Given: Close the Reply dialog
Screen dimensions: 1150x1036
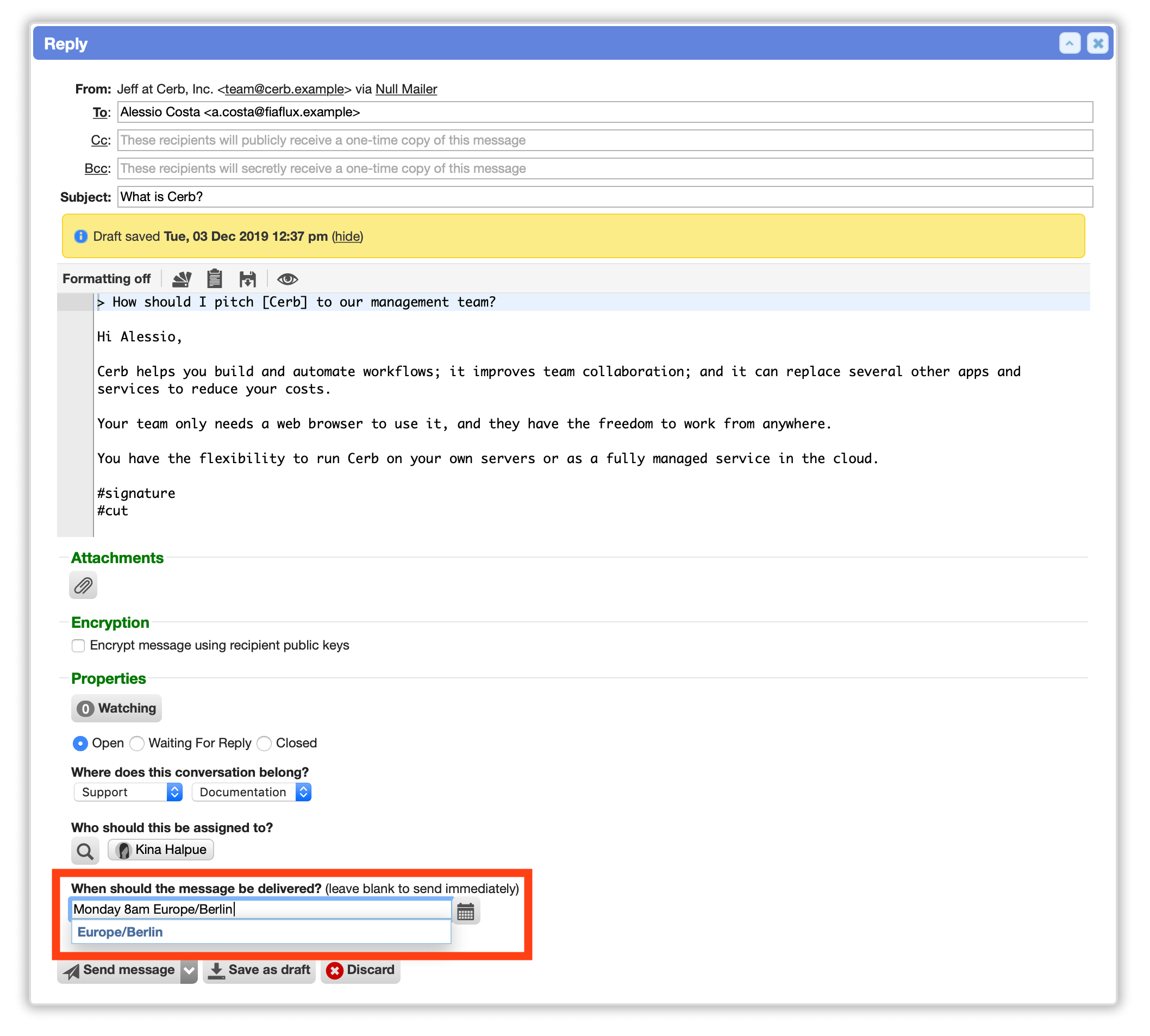Looking at the screenshot, I should pos(1098,43).
